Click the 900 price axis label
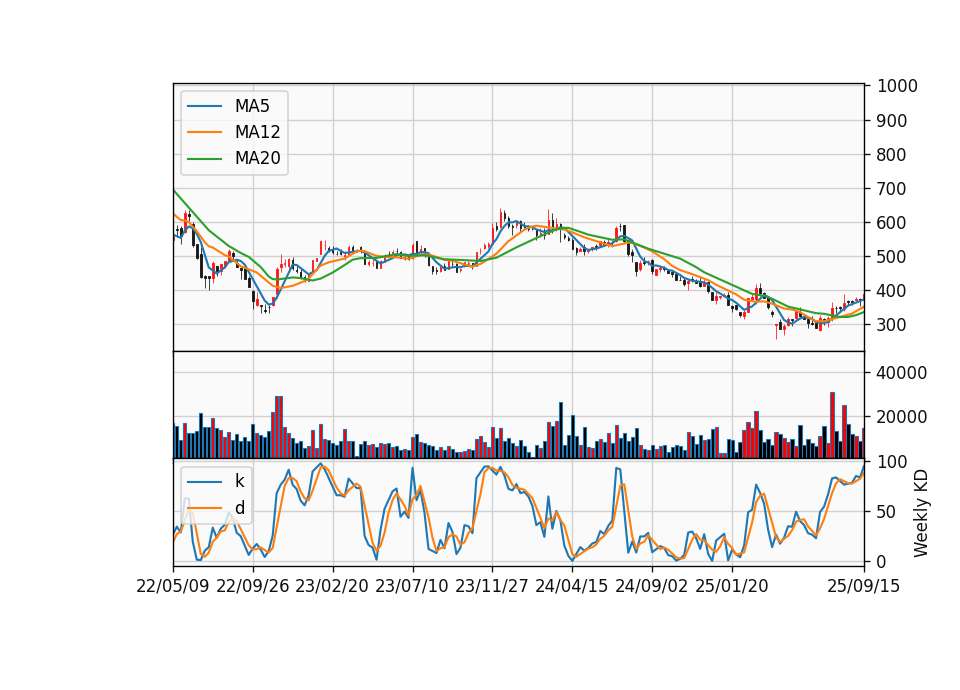This screenshot has height=690, width=960. tap(892, 121)
